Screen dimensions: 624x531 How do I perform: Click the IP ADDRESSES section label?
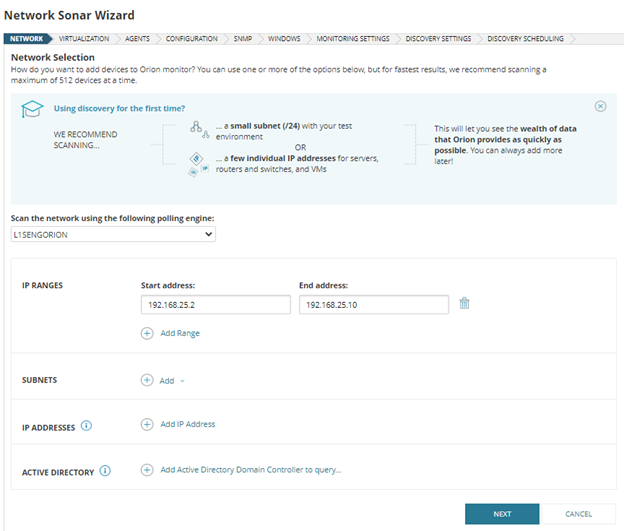(48, 428)
